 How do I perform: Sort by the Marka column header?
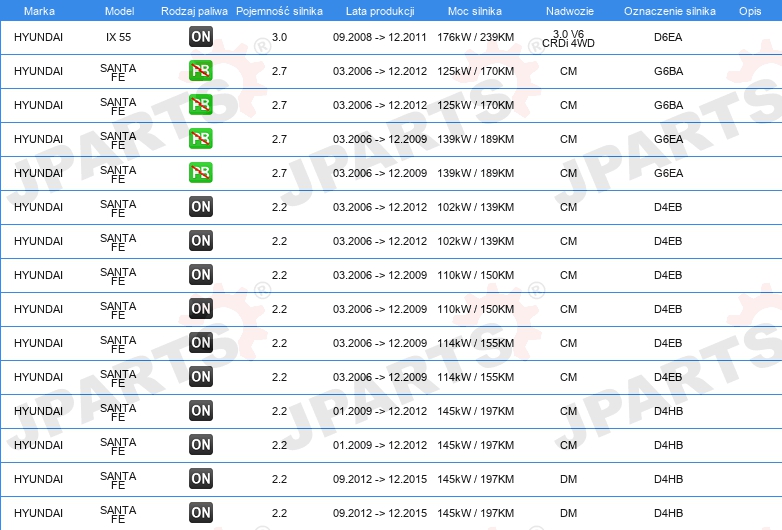(x=39, y=11)
